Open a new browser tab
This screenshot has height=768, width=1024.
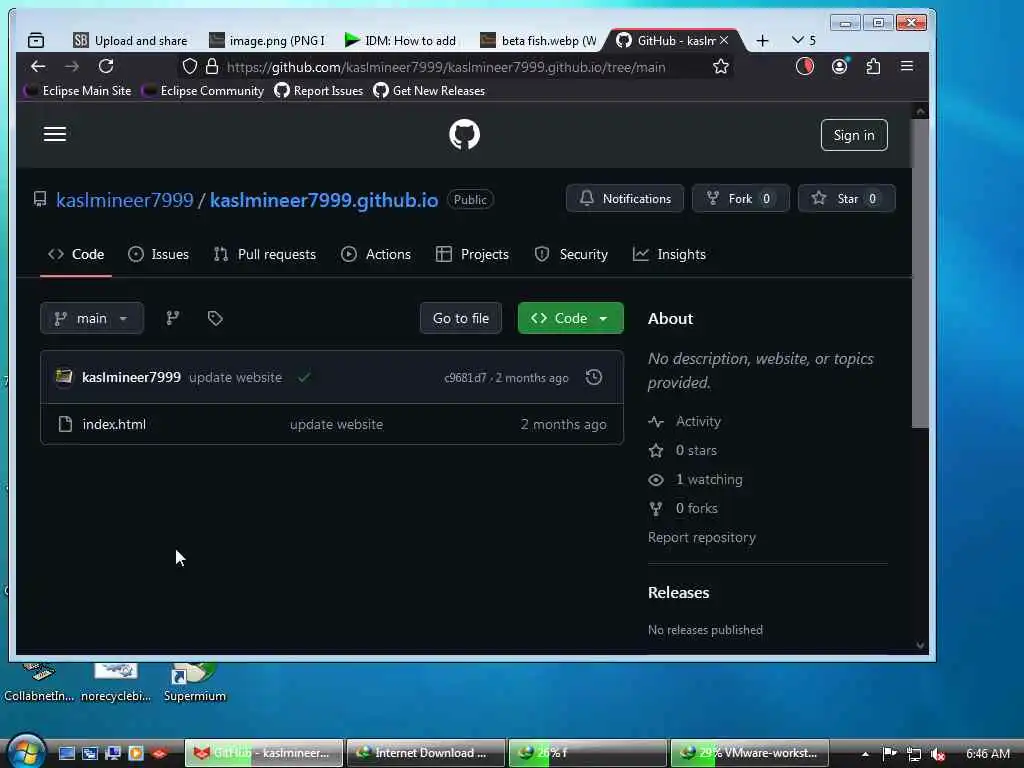762,40
